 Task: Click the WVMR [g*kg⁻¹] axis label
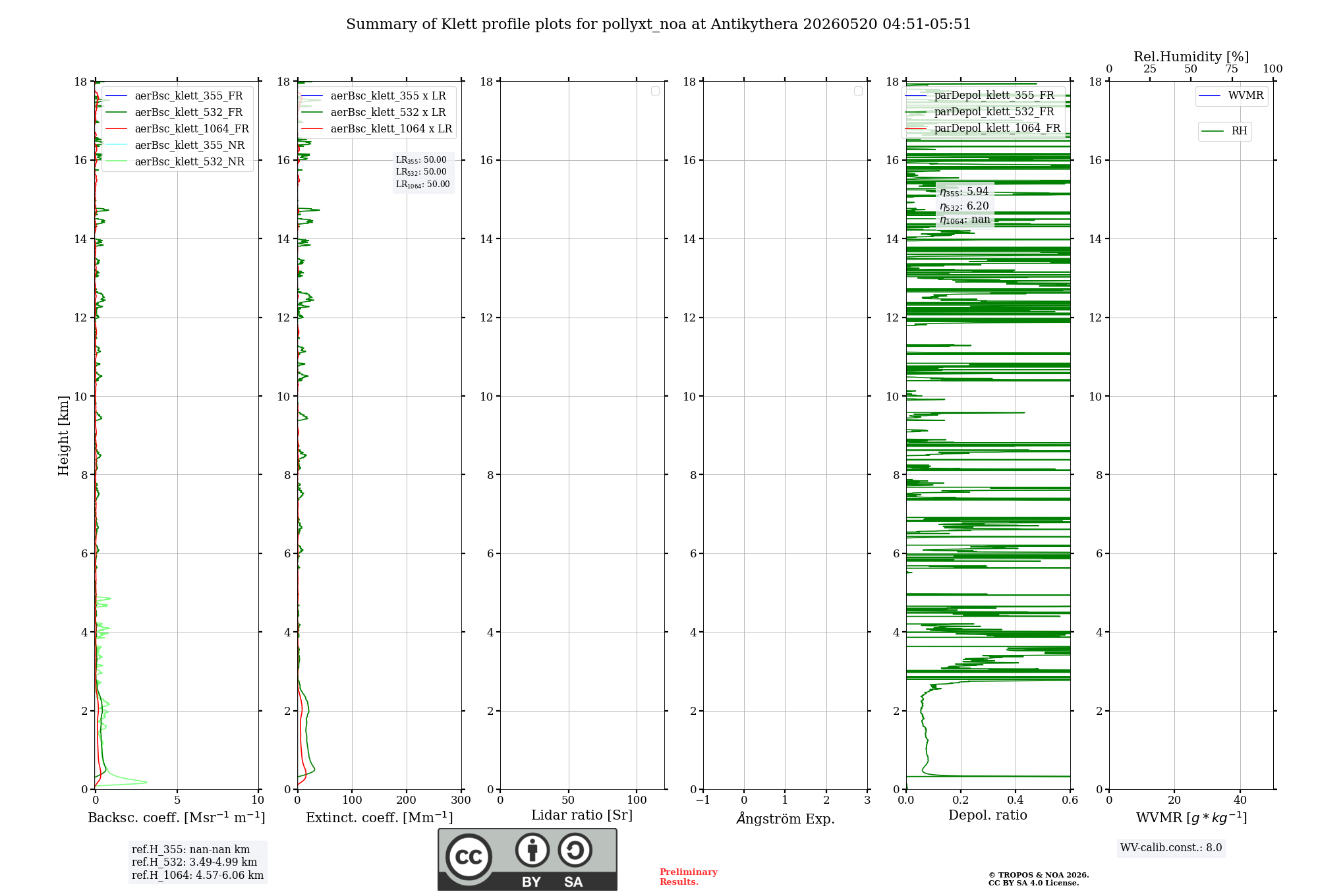[x=1191, y=818]
